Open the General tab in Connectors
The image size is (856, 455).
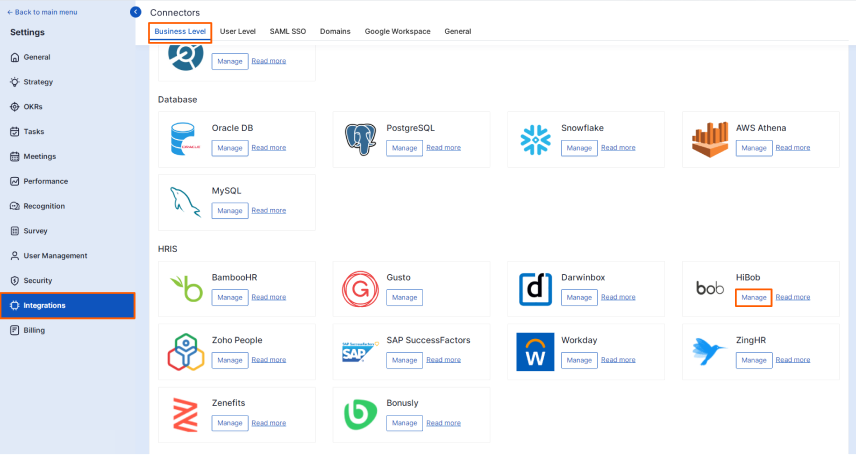pos(457,32)
